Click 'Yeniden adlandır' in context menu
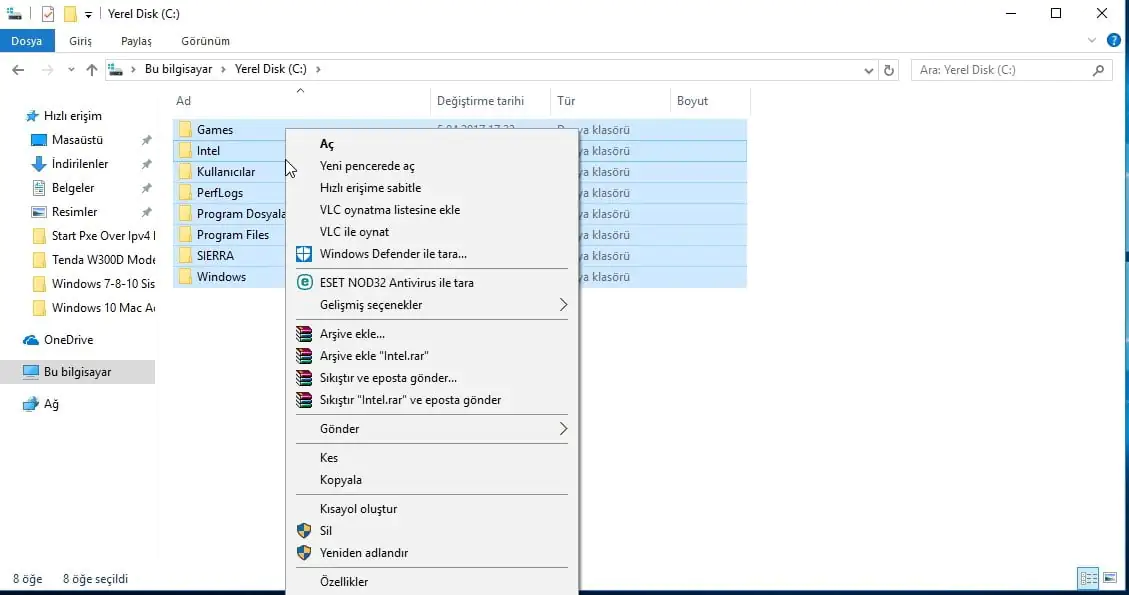The width and height of the screenshot is (1129, 595). click(364, 553)
